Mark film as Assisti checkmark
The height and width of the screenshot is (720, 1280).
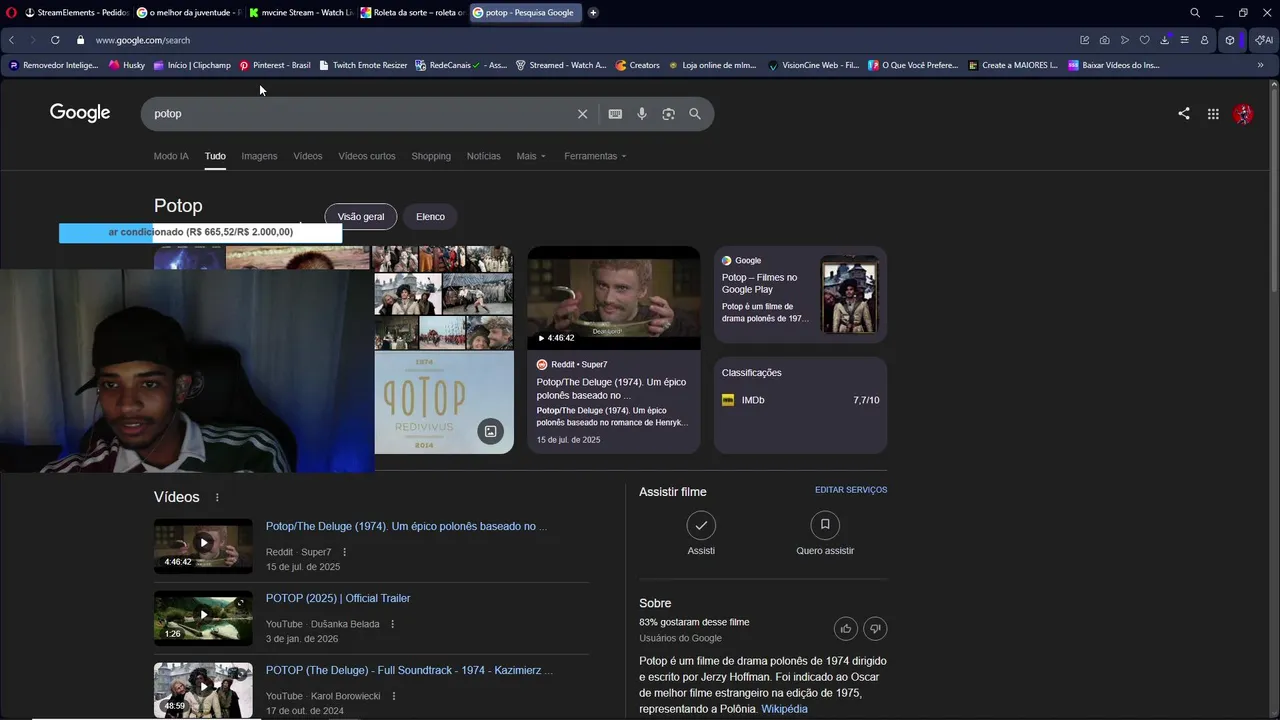[701, 525]
